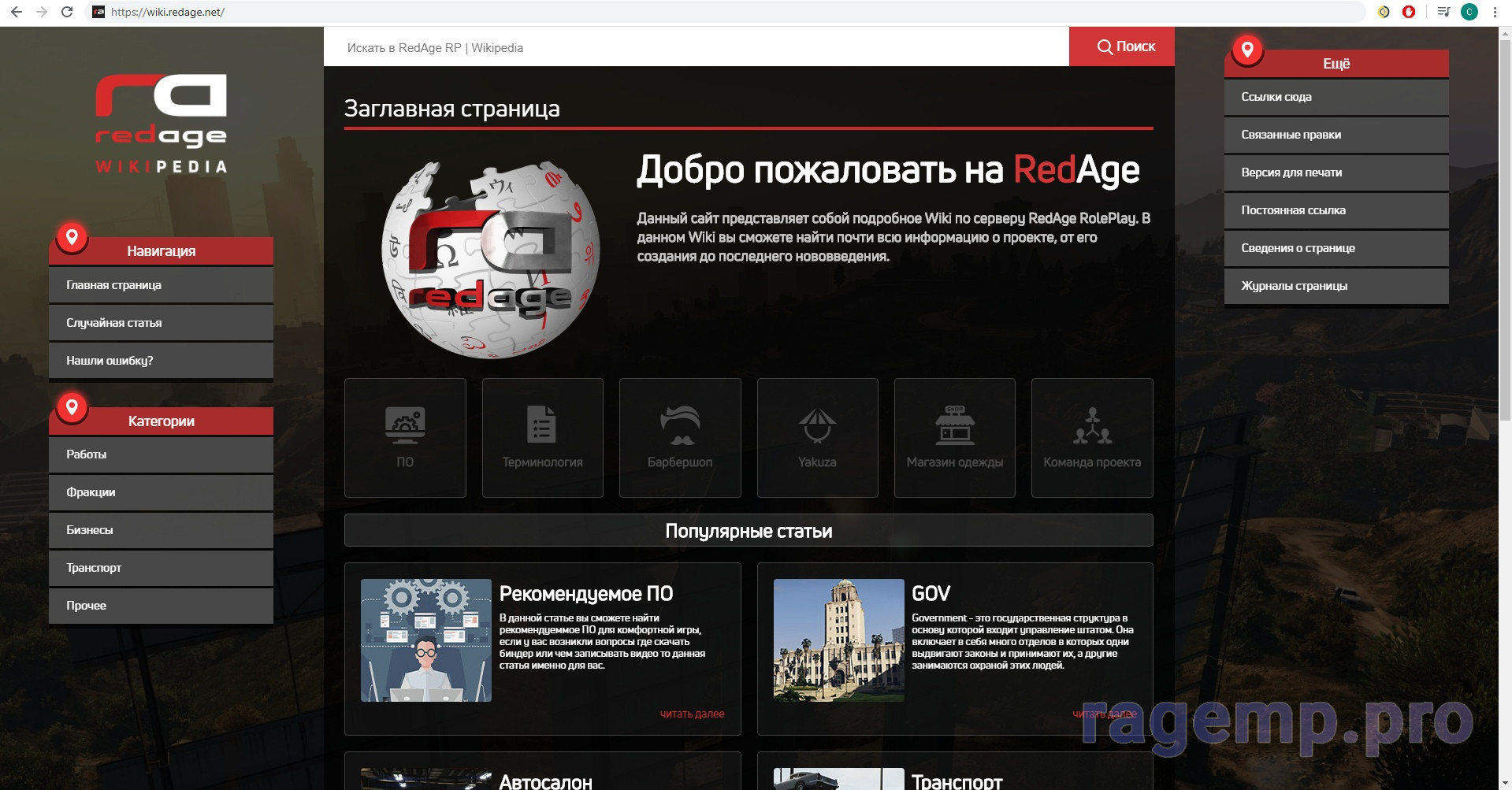Focus the Искать в RedAge RP search field
Viewport: 1512px width, 790px height.
click(x=696, y=46)
